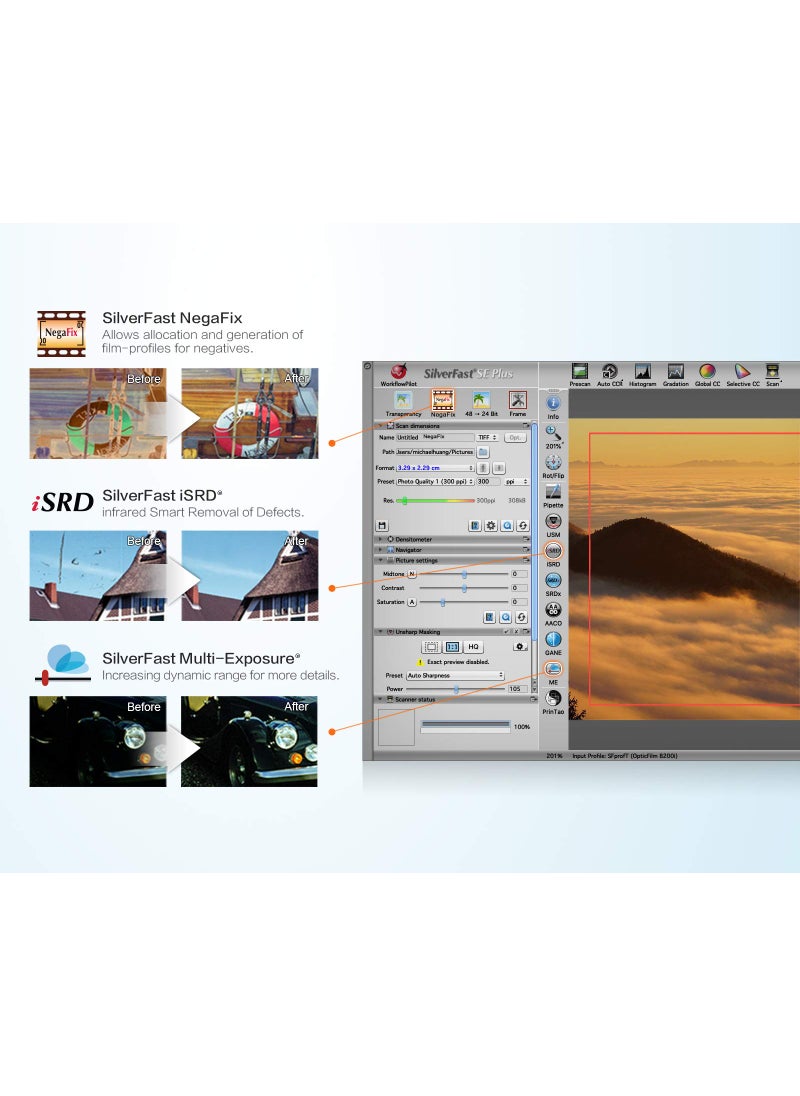
Task: Collapse the Scan dimensions section
Action: coord(381,425)
